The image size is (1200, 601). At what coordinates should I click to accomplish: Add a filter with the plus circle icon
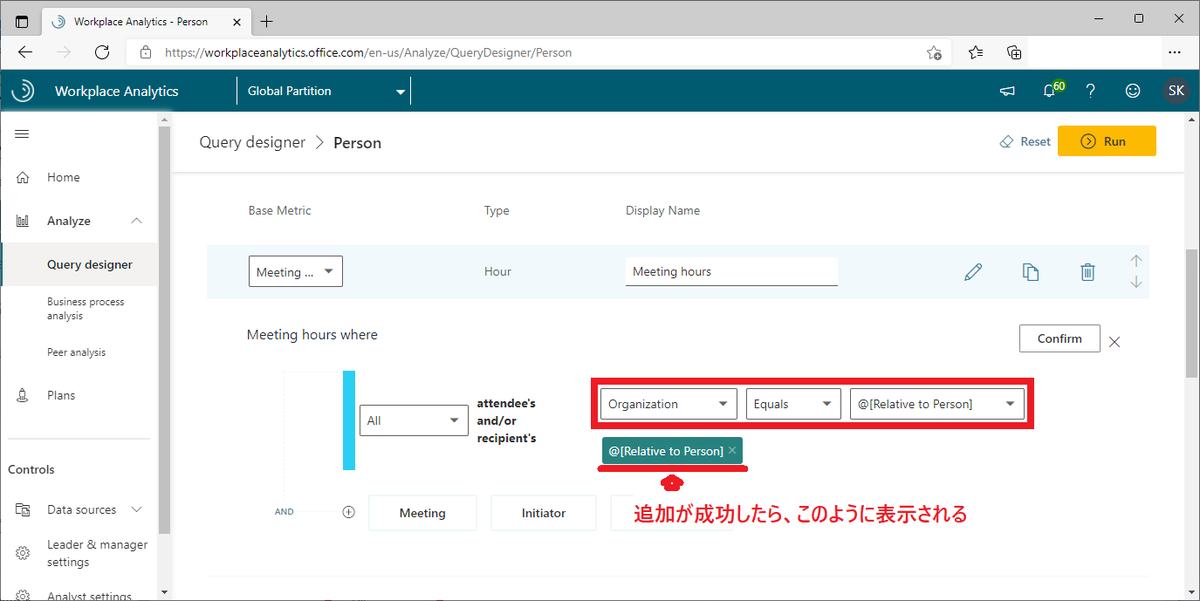(x=349, y=512)
